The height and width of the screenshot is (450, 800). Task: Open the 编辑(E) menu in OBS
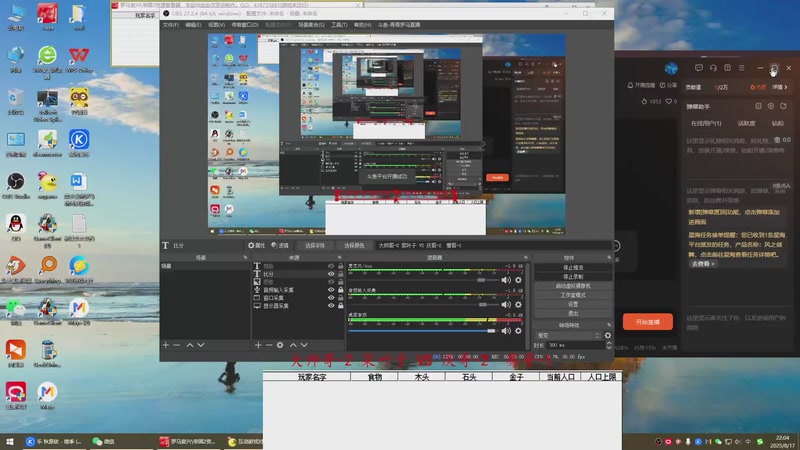[x=193, y=24]
